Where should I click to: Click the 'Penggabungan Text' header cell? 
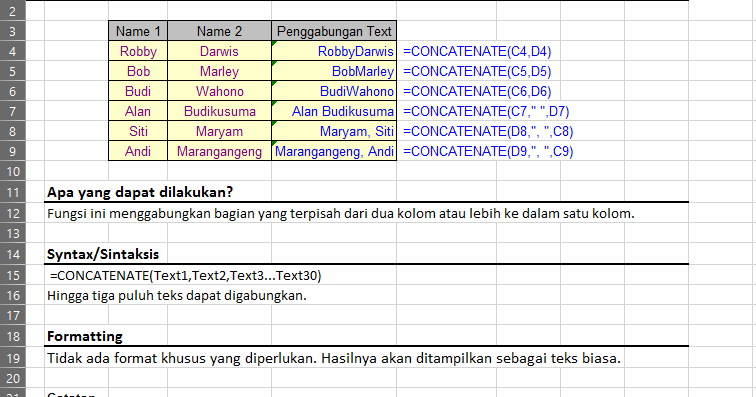tap(334, 31)
